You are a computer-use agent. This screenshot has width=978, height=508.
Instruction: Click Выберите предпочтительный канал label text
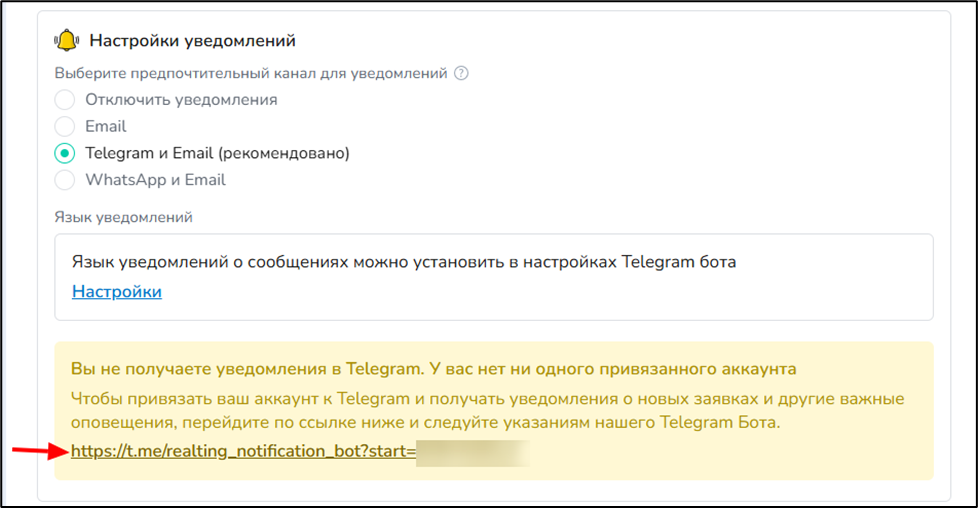[x=251, y=73]
